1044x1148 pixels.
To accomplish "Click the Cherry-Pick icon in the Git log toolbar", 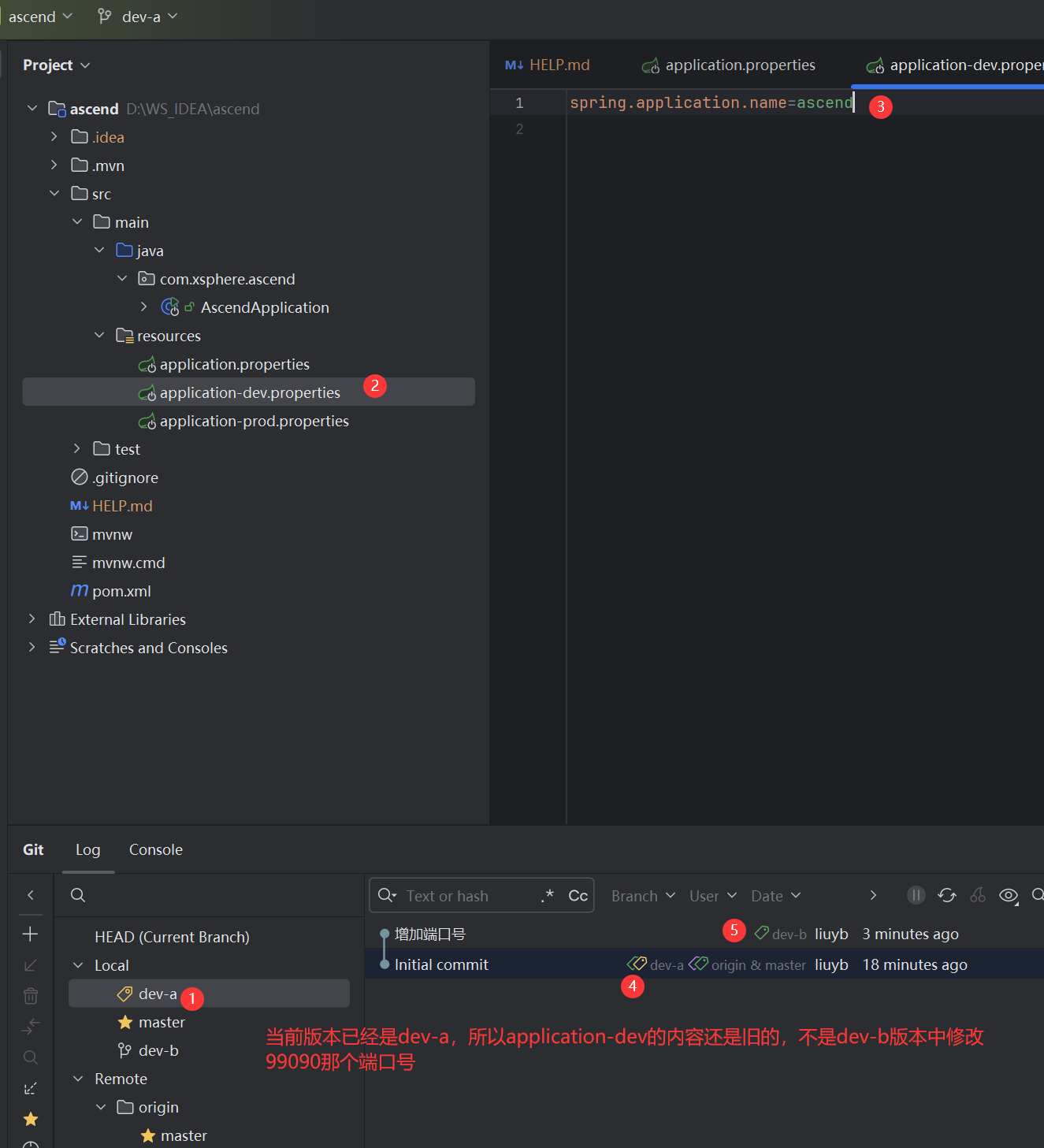I will point(977,895).
